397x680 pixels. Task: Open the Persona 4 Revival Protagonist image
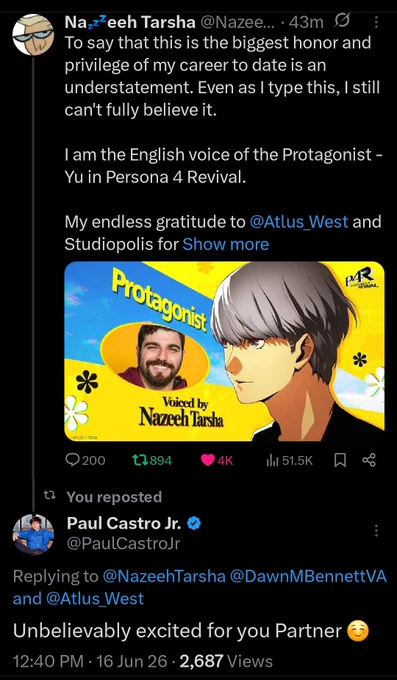click(224, 351)
